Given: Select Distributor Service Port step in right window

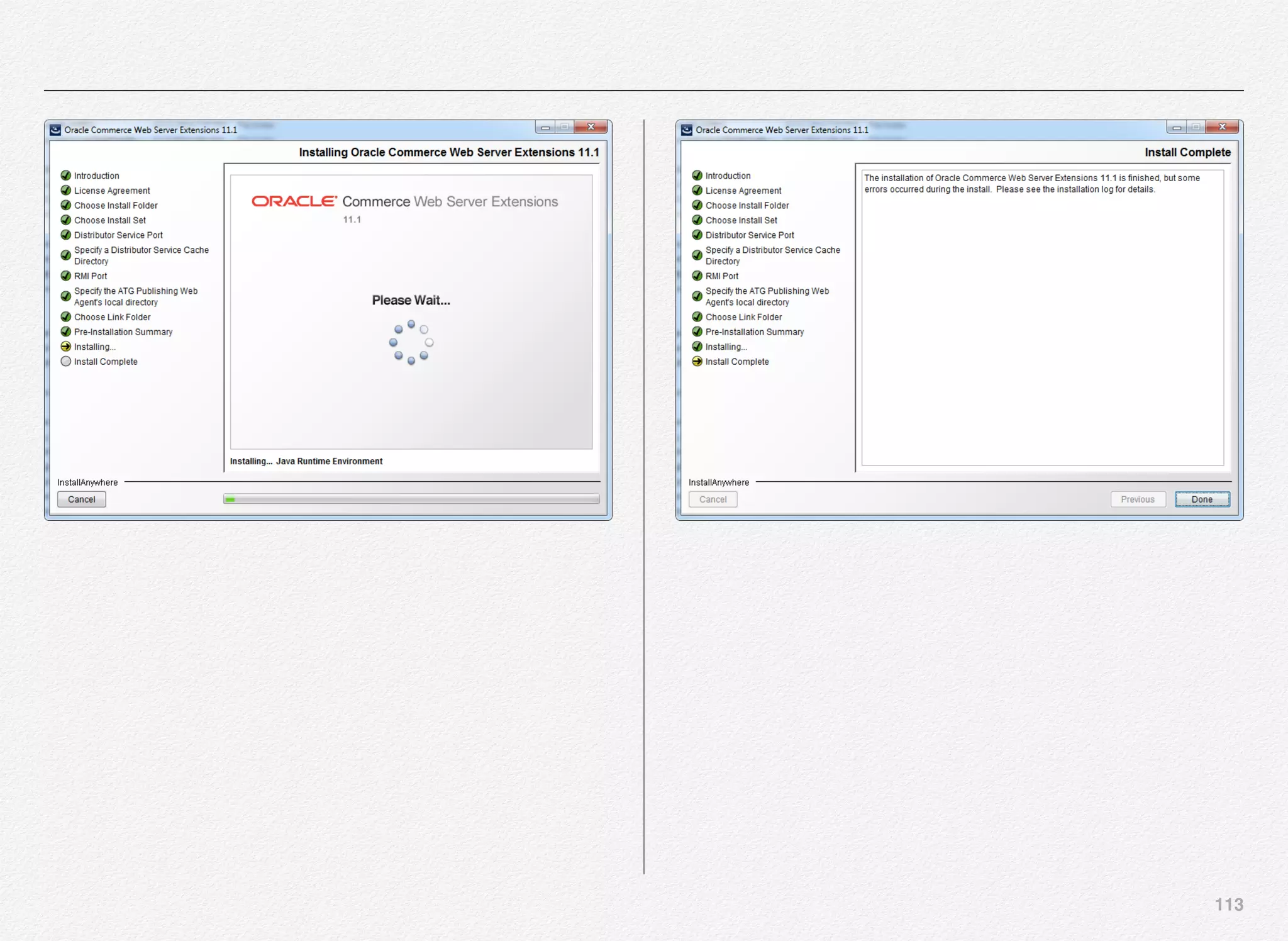Looking at the screenshot, I should 750,235.
